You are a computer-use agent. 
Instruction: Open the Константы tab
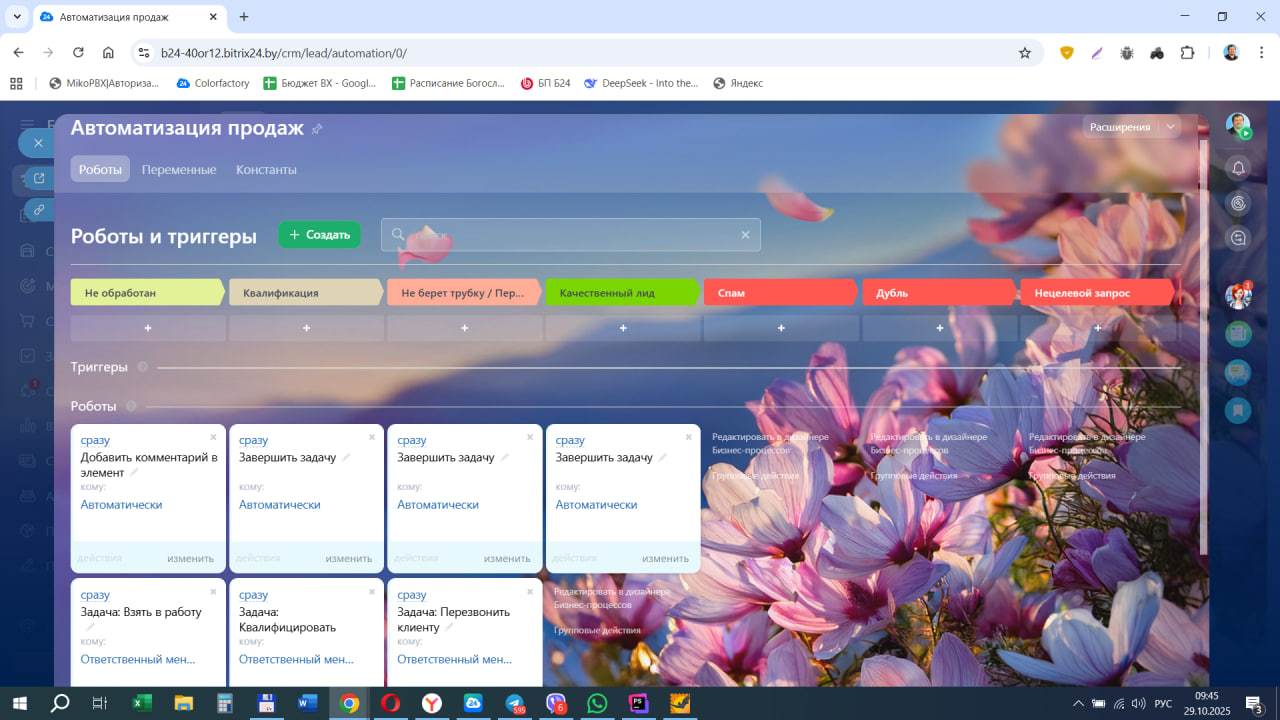point(266,169)
